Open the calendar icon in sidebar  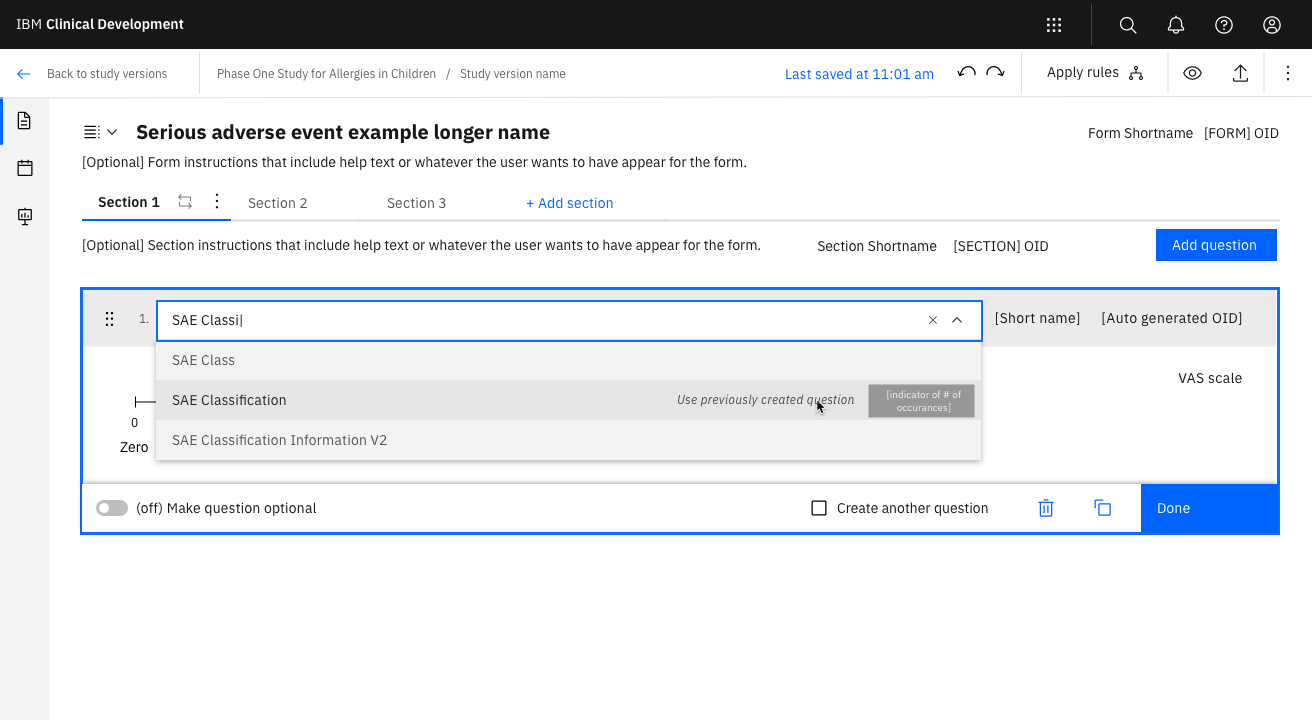click(x=25, y=168)
